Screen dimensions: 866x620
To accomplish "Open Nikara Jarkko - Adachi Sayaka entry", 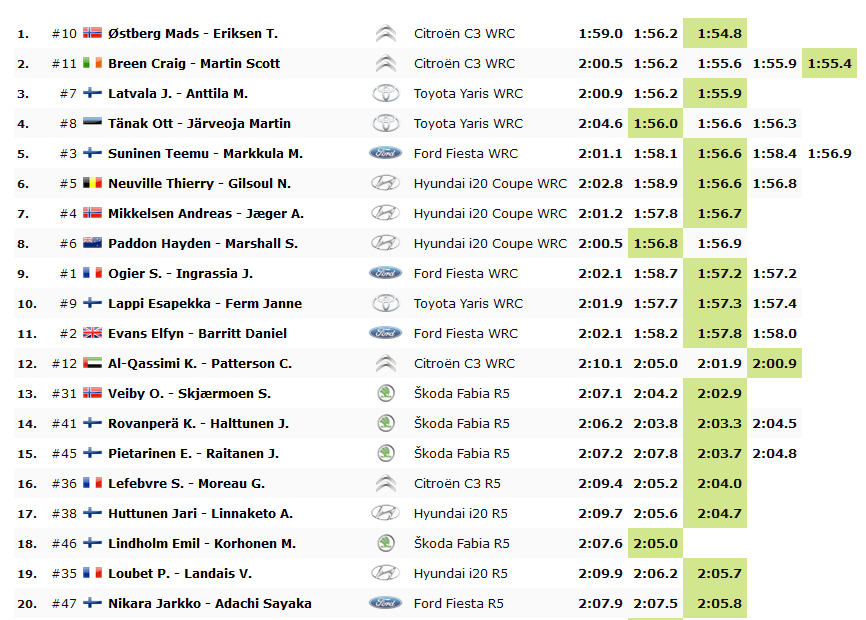I will click(x=209, y=603).
